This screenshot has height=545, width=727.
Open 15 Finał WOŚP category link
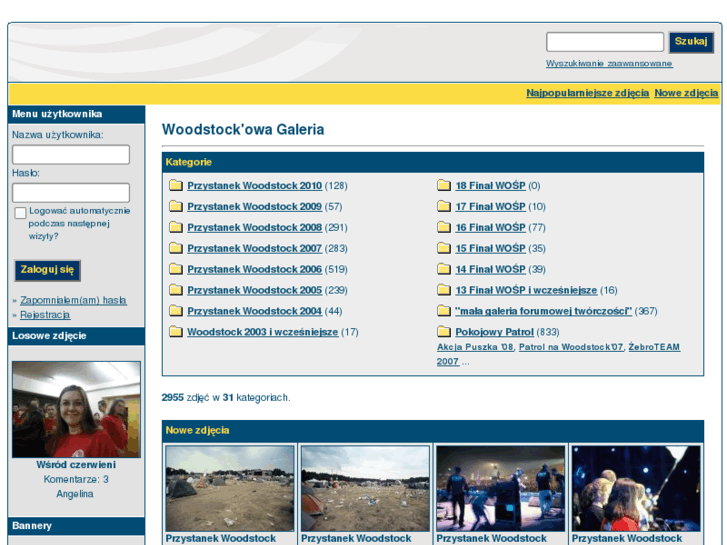click(491, 248)
